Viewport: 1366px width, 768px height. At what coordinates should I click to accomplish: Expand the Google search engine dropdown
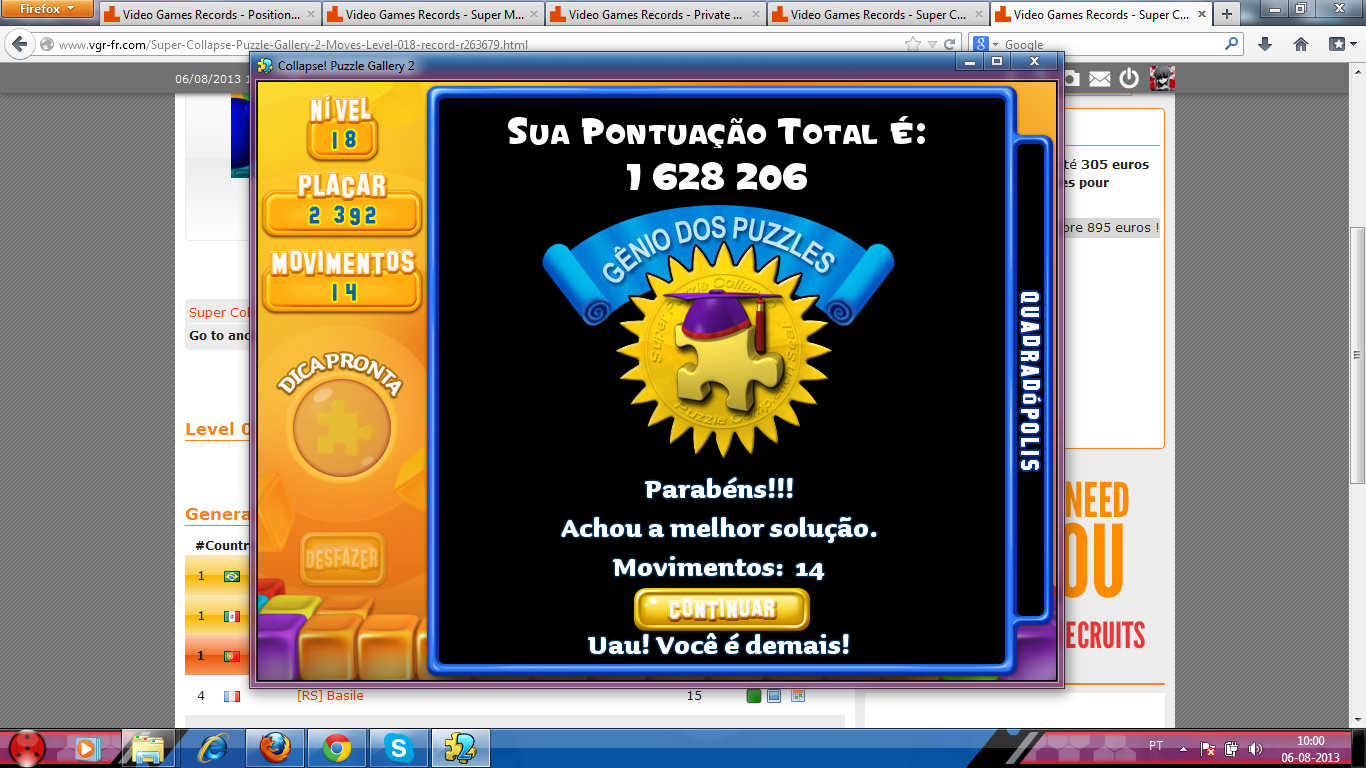(x=987, y=44)
